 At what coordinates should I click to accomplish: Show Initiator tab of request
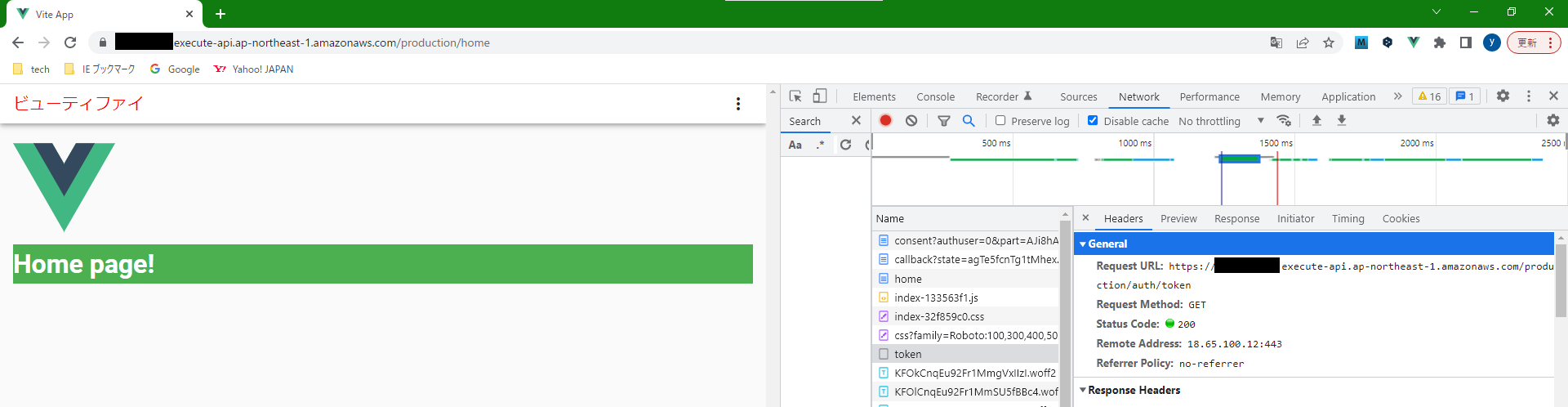(1295, 218)
